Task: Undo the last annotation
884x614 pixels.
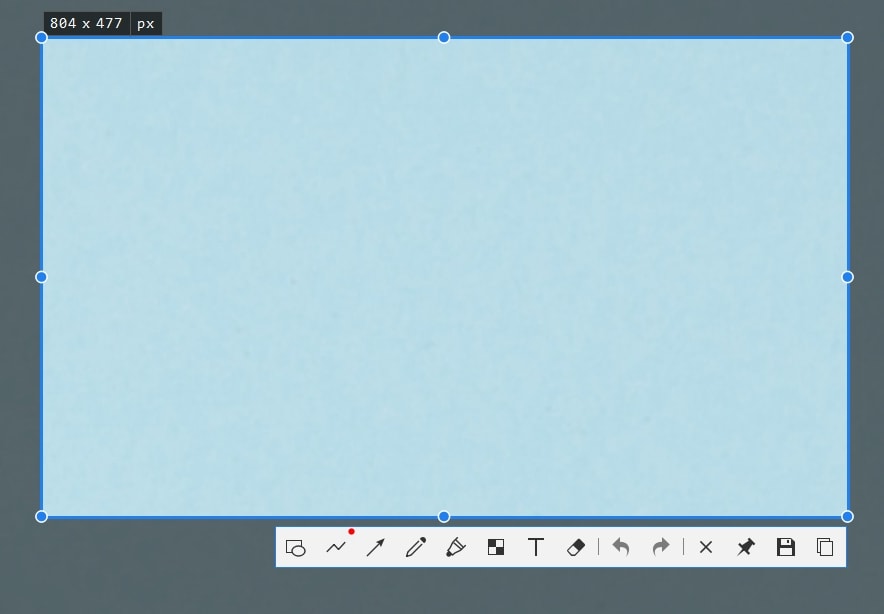Action: tap(621, 547)
